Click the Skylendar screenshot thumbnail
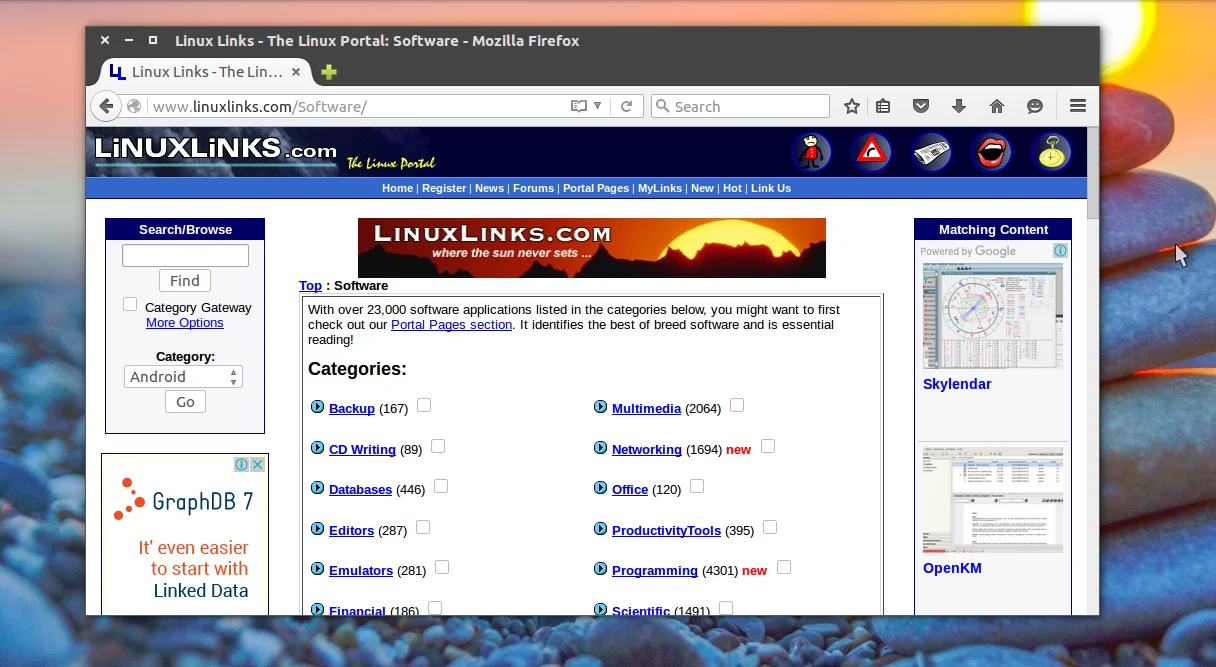 click(993, 316)
